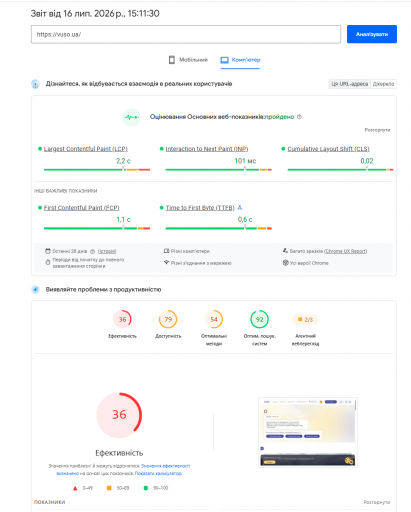Jump to Ефективність score gauge 36

pyautogui.click(x=122, y=319)
